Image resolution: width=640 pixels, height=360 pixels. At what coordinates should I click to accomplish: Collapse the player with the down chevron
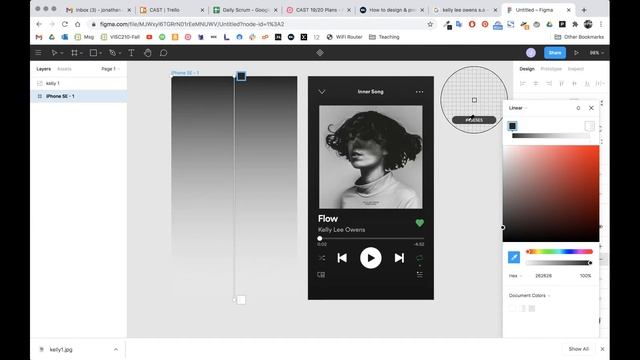click(322, 92)
